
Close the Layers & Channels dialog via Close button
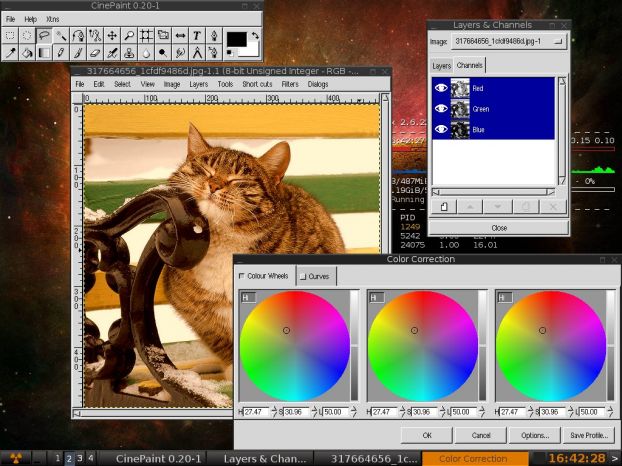(499, 228)
